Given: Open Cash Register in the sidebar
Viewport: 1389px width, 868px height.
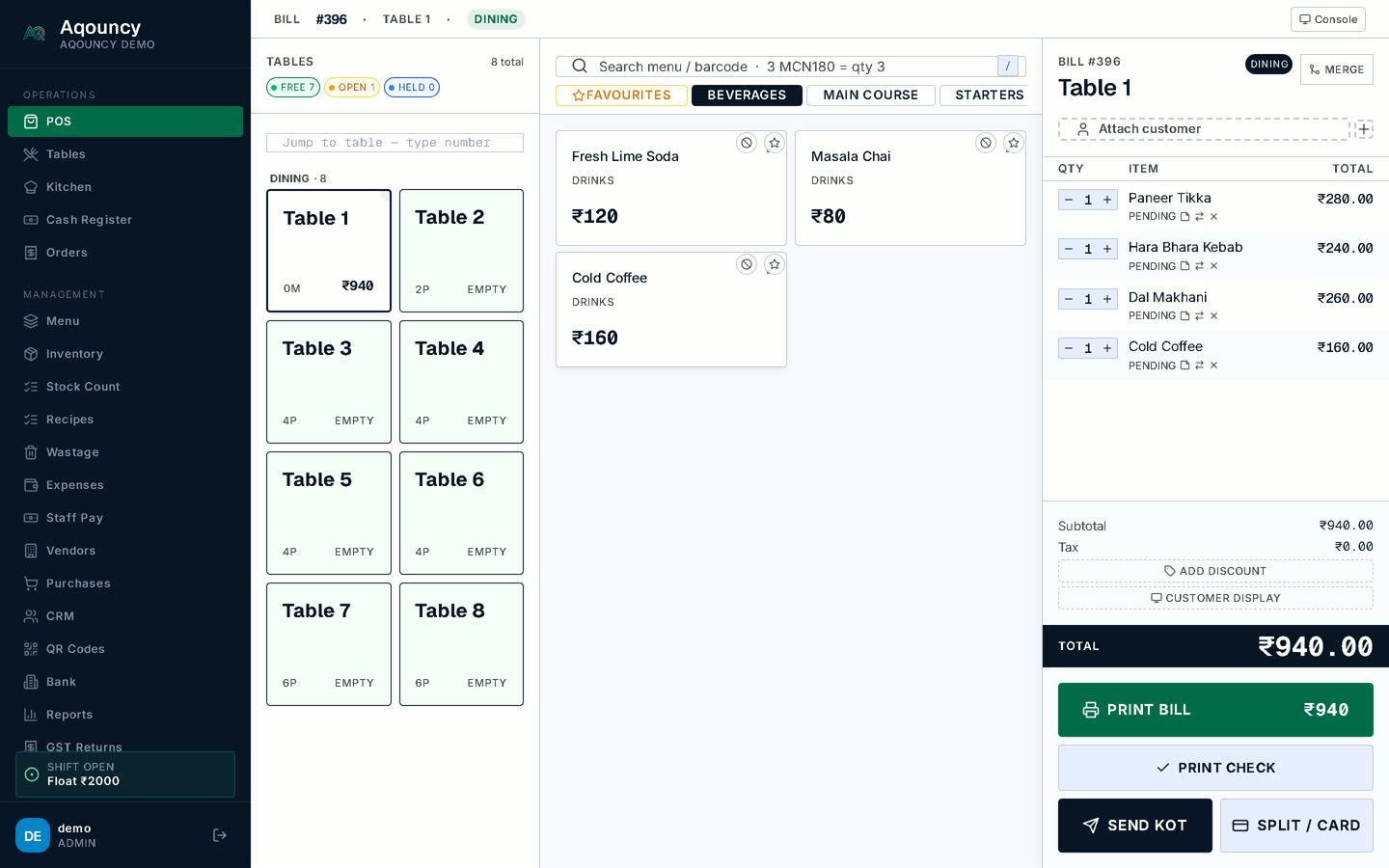Looking at the screenshot, I should tap(125, 220).
